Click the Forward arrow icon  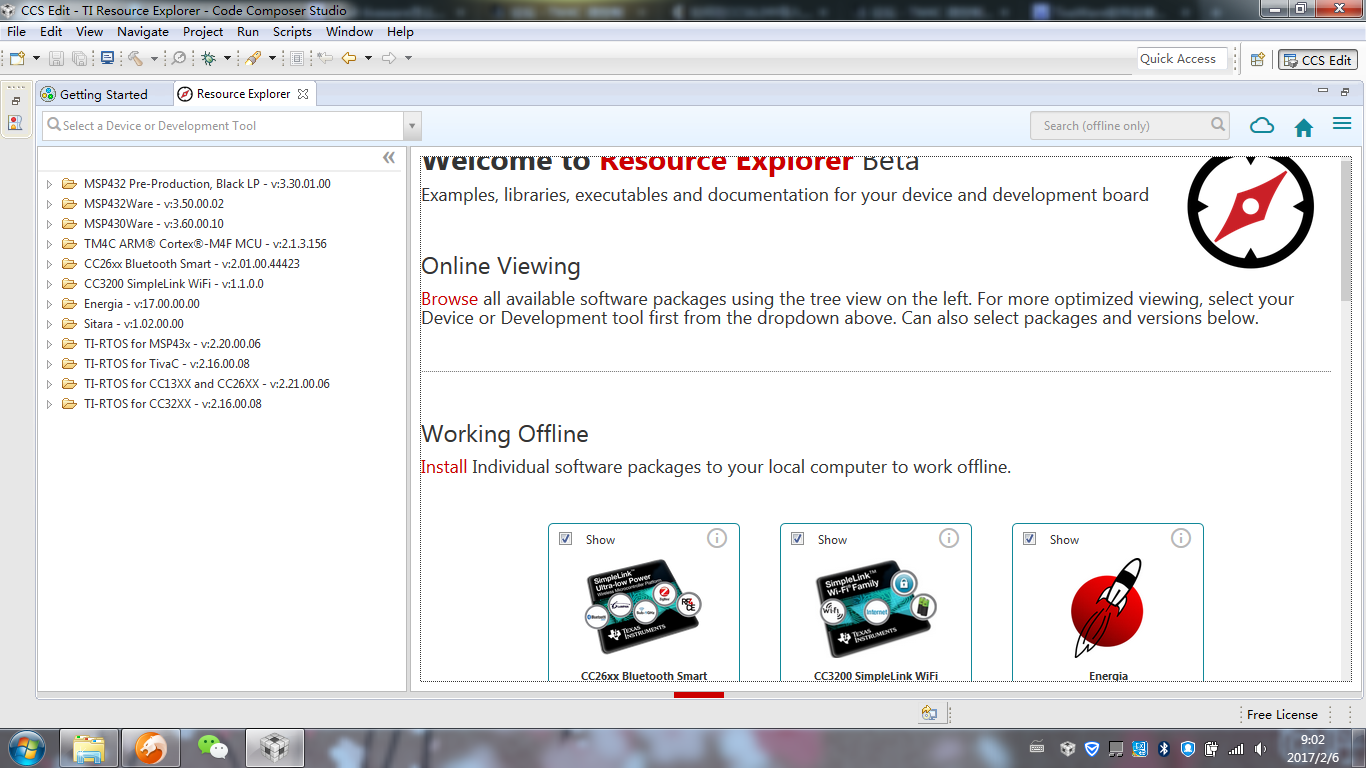[x=389, y=59]
